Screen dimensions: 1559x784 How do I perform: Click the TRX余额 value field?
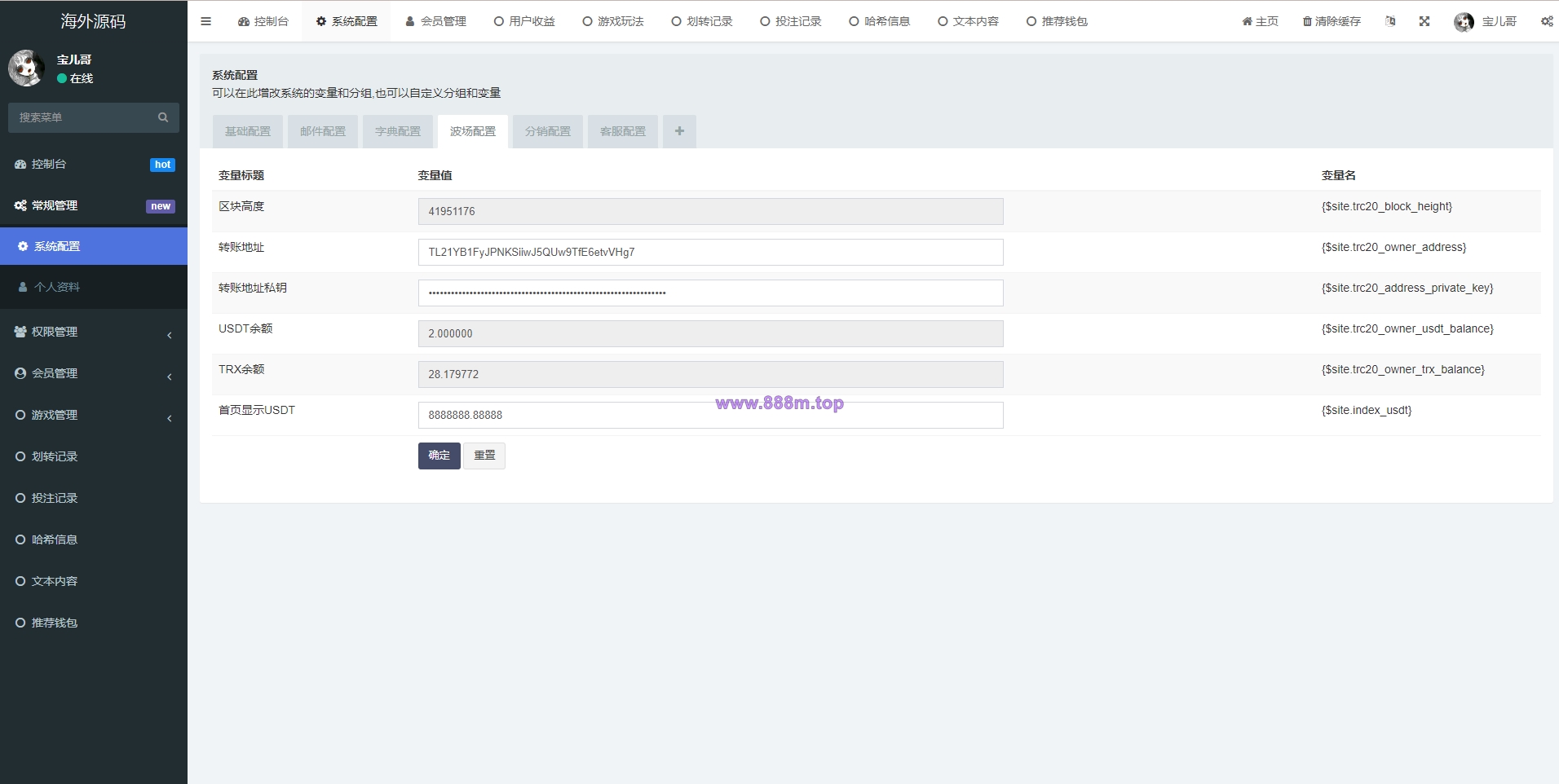710,374
